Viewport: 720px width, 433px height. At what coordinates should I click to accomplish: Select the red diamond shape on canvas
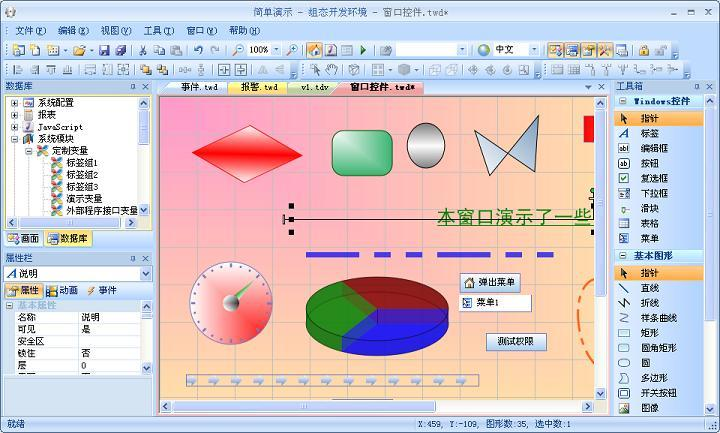(247, 154)
